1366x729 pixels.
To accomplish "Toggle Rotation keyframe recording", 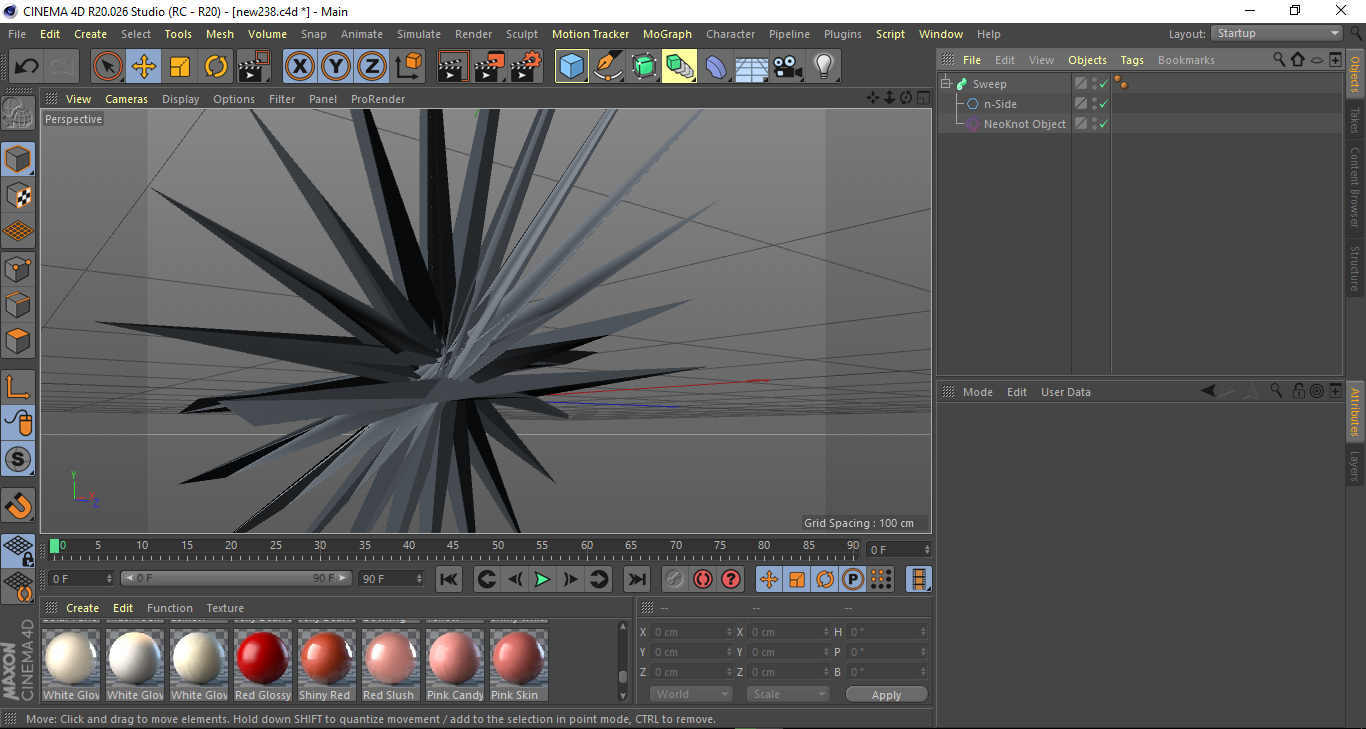I will point(825,579).
